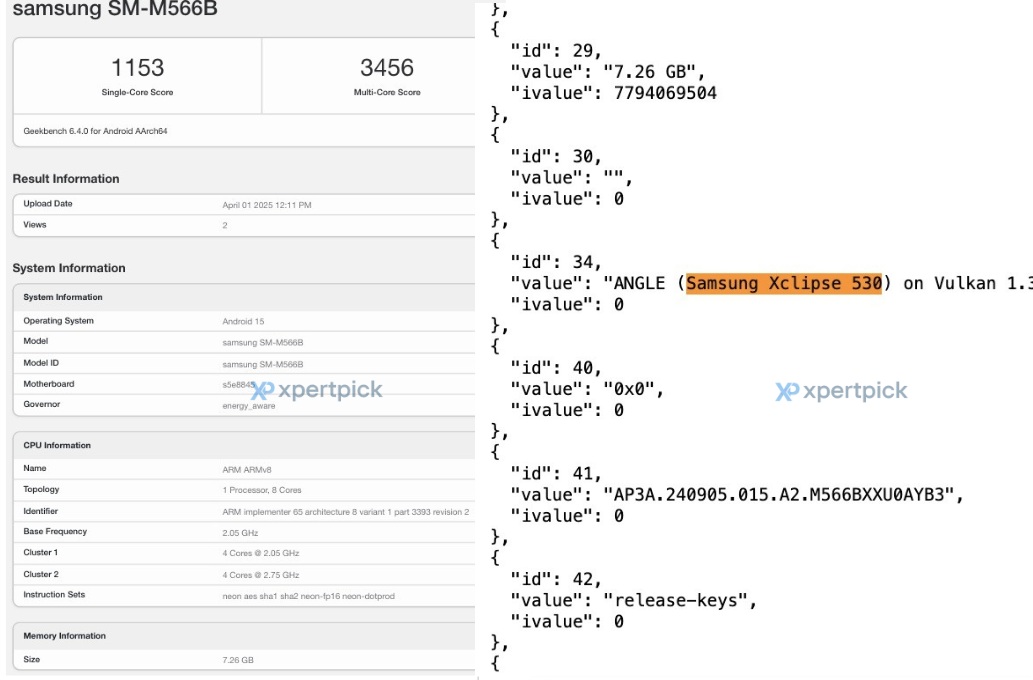Screen dimensions: 1033x680
Task: Click 'on Vulkan 1.3' in JSON value
Action: (x=967, y=283)
